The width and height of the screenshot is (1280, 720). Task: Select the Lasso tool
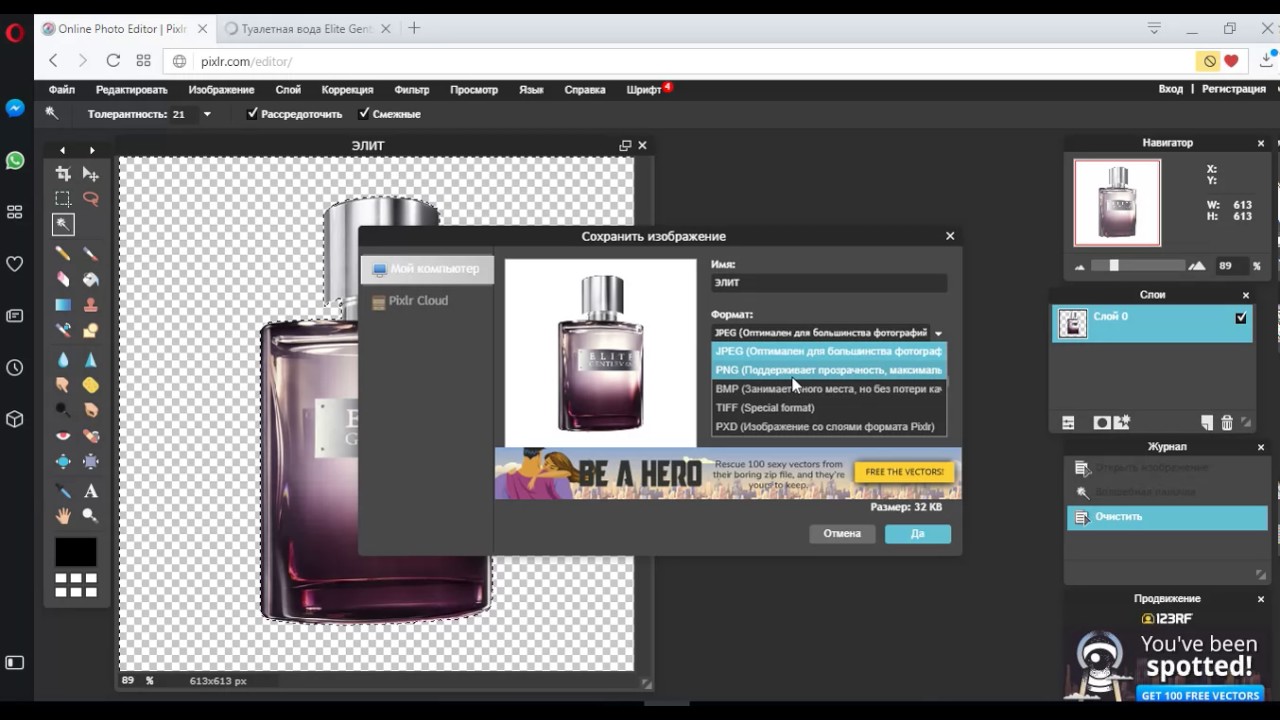91,199
